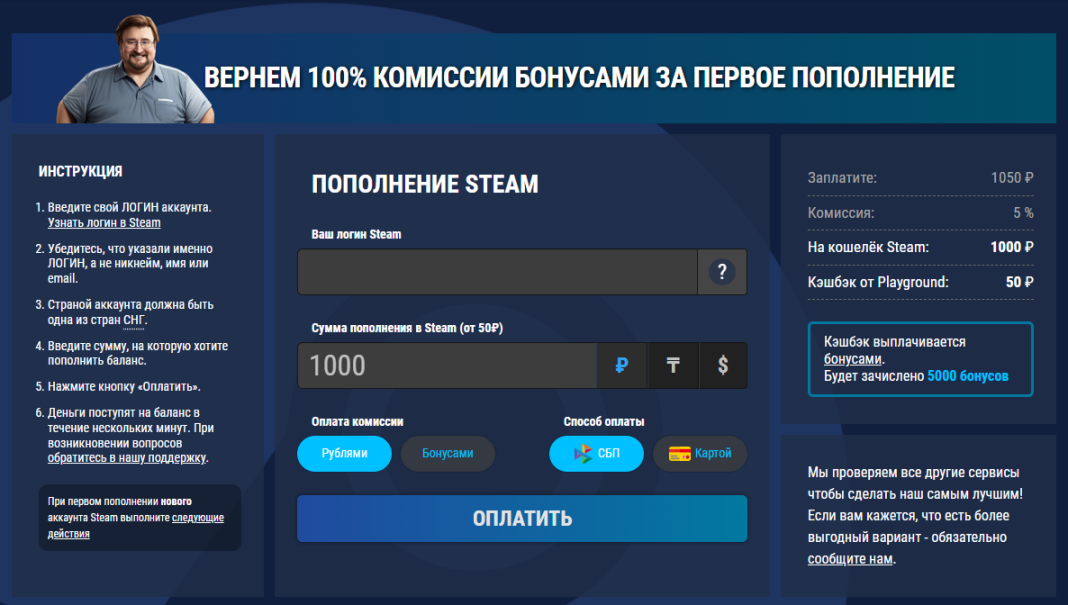Select the tenge currency icon
The image size is (1068, 605).
[x=673, y=365]
